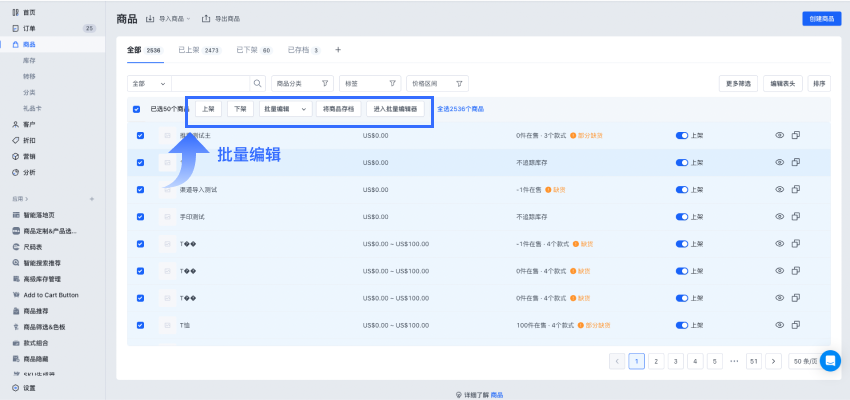Expand the 批量编辑 dropdown
The height and width of the screenshot is (400, 850).
pos(286,109)
